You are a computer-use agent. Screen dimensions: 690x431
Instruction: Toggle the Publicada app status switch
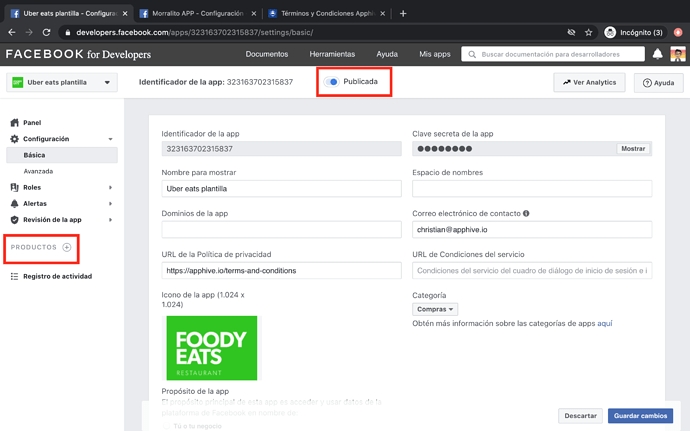(332, 82)
